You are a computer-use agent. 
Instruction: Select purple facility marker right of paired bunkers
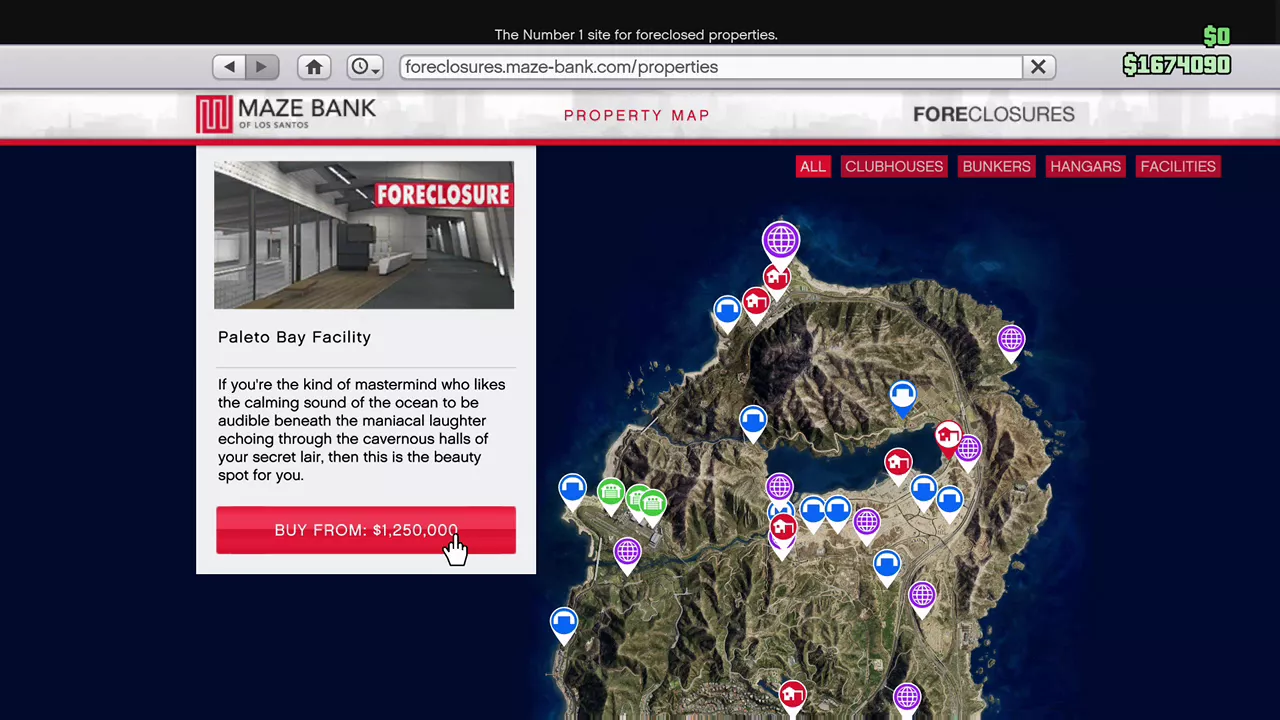click(x=866, y=523)
